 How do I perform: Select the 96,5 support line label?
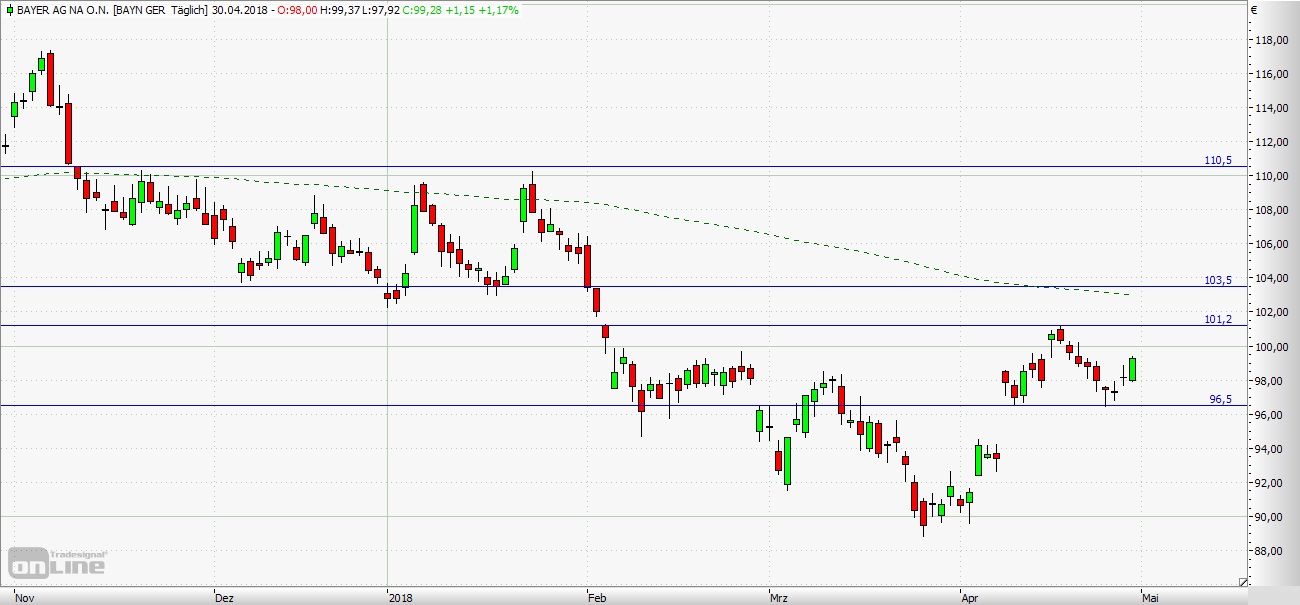point(1222,399)
